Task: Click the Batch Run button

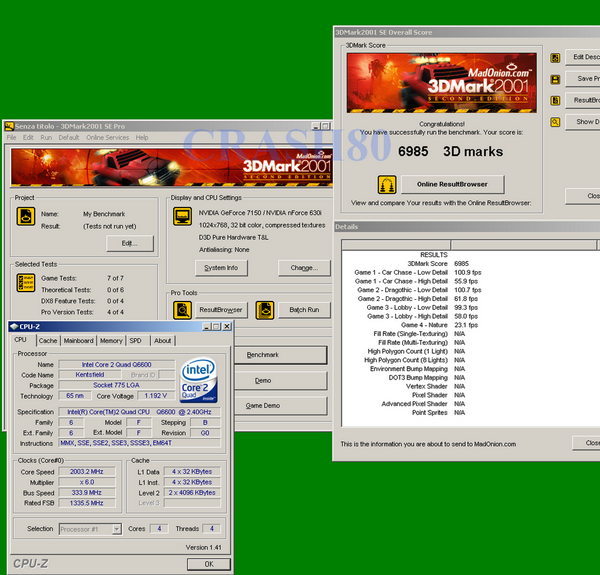Action: [304, 310]
